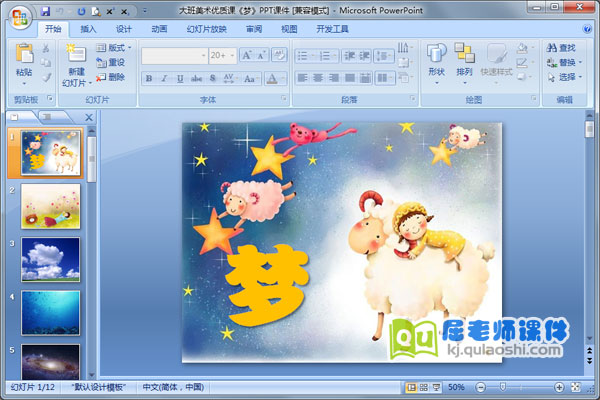Viewport: 600px width, 400px height.
Task: Open columns dropdown in paragraph group
Action: point(385,78)
